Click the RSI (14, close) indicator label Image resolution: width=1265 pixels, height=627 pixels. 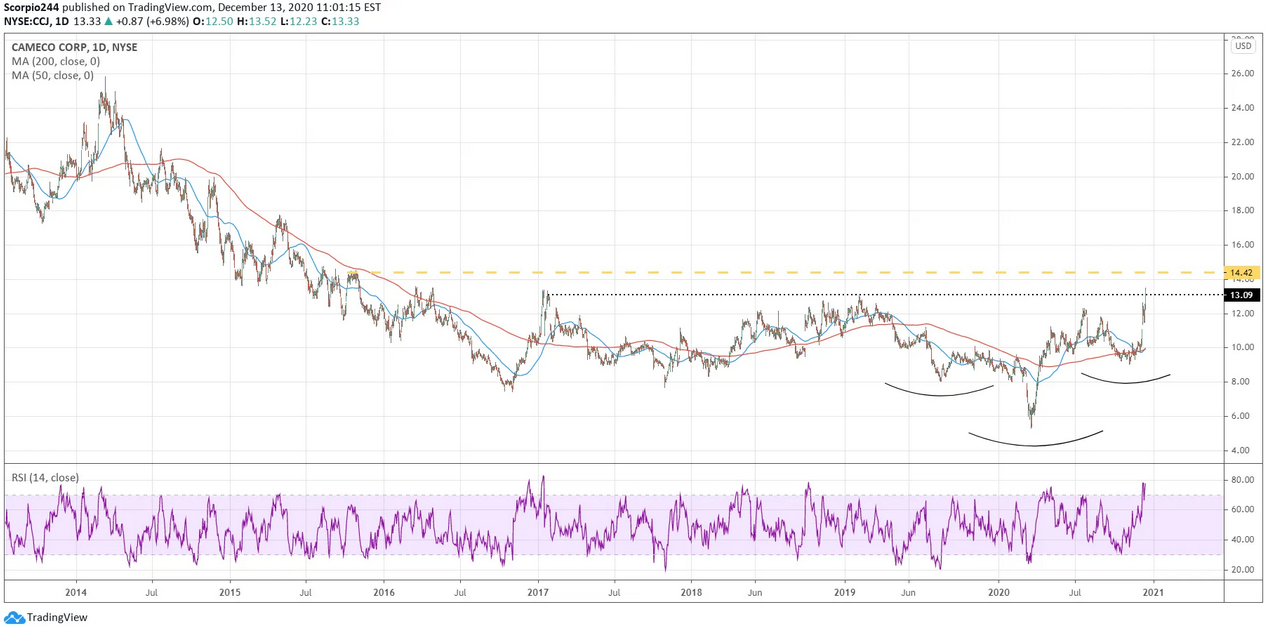45,478
